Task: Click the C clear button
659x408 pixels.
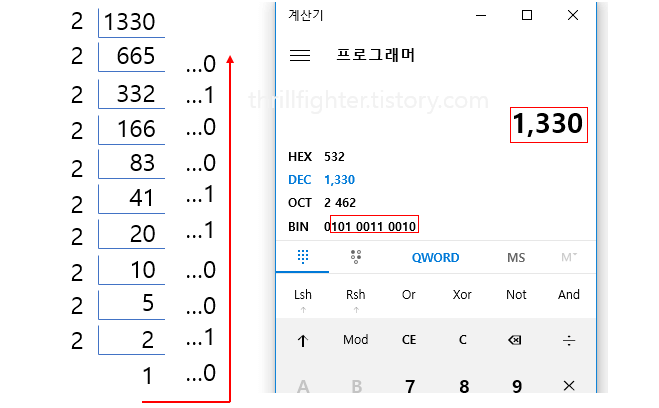Action: point(462,340)
